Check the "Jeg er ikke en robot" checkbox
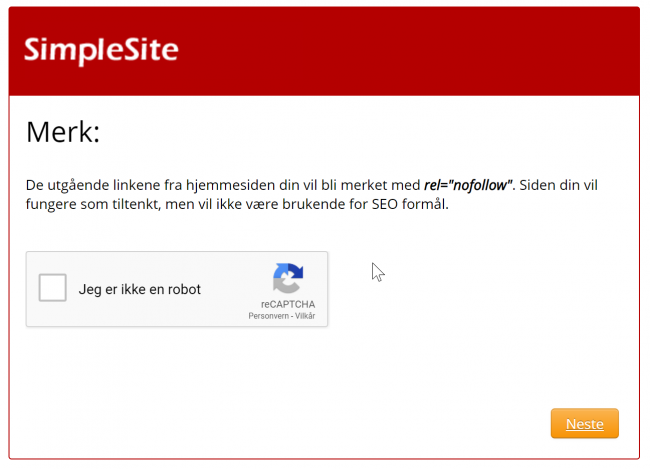Image resolution: width=650 pixels, height=469 pixels. (x=53, y=287)
